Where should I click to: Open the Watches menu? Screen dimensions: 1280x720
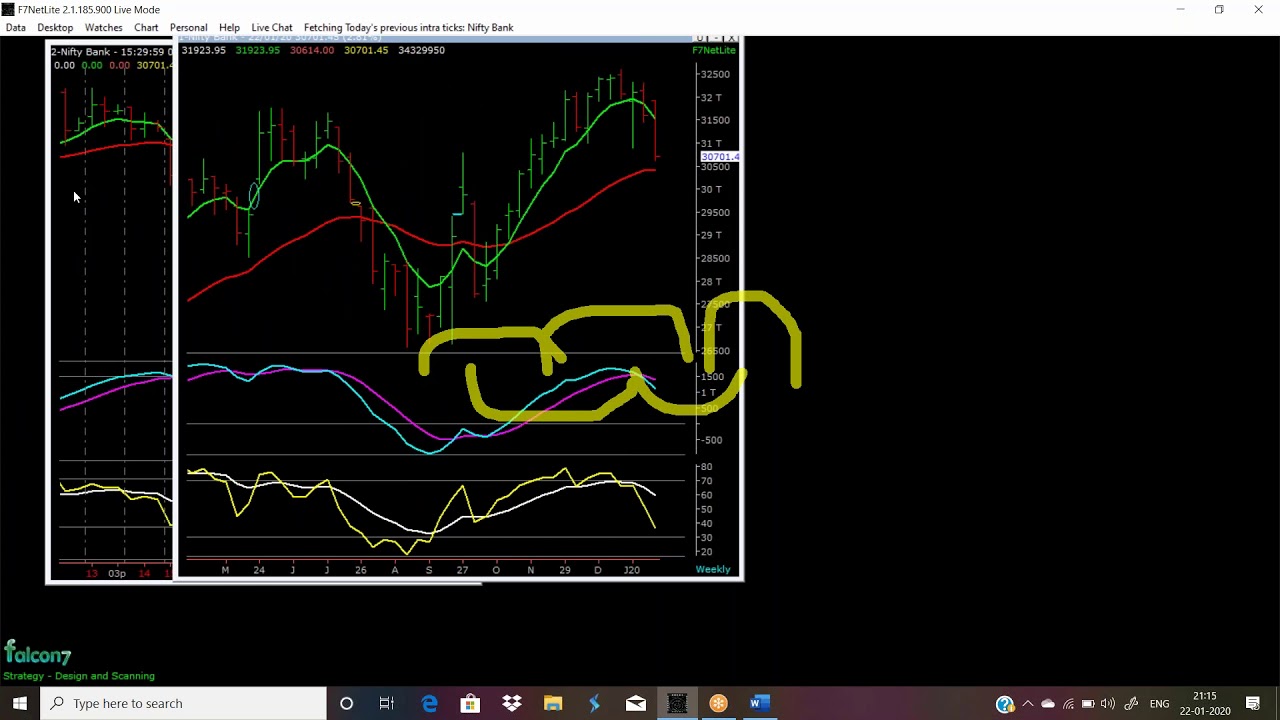(104, 27)
